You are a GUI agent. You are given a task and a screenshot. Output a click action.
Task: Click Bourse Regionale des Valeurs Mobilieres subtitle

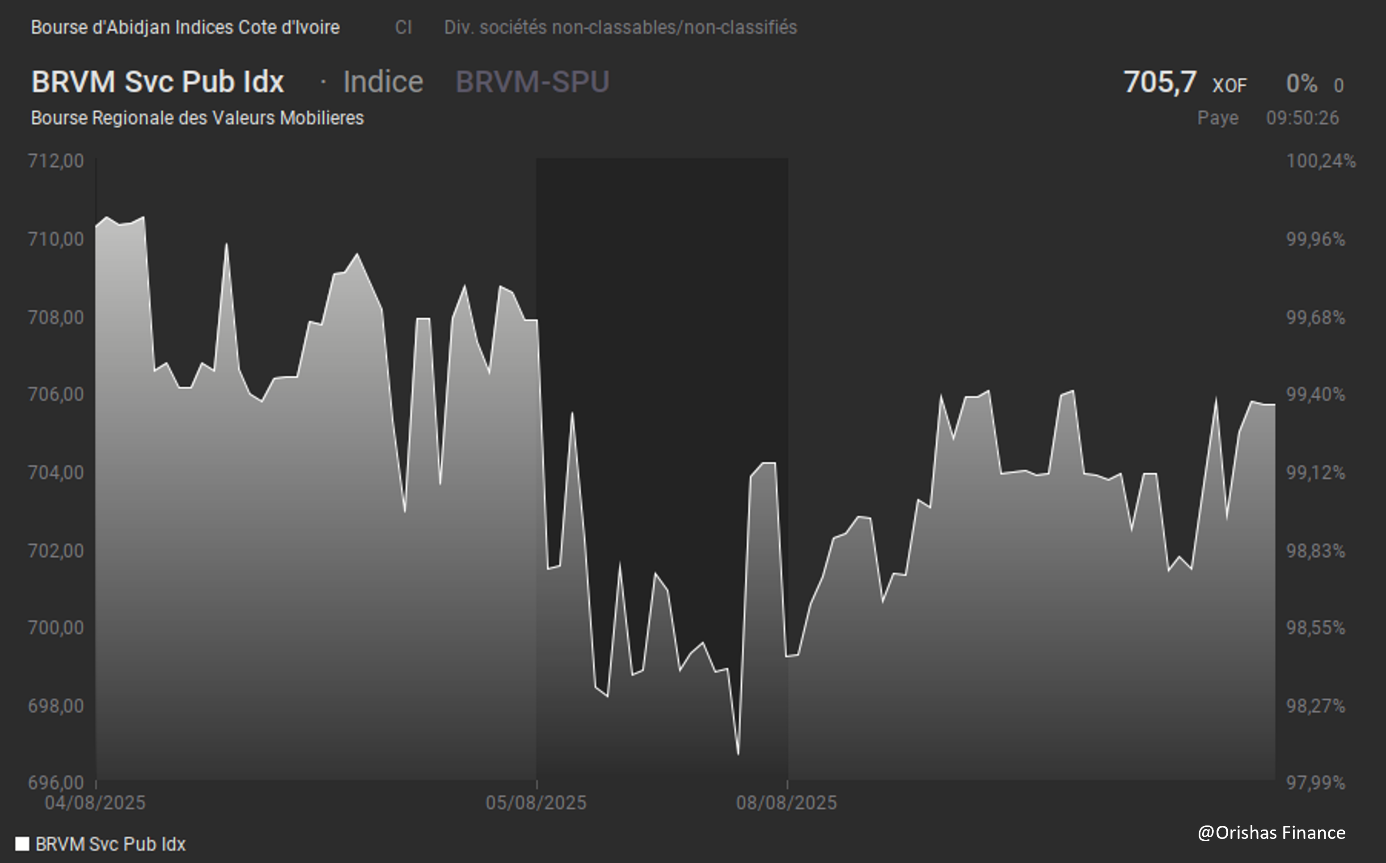197,118
